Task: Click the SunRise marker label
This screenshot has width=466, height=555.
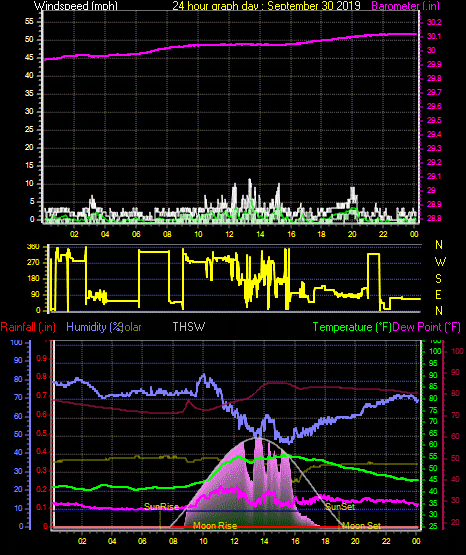Action: [x=161, y=507]
